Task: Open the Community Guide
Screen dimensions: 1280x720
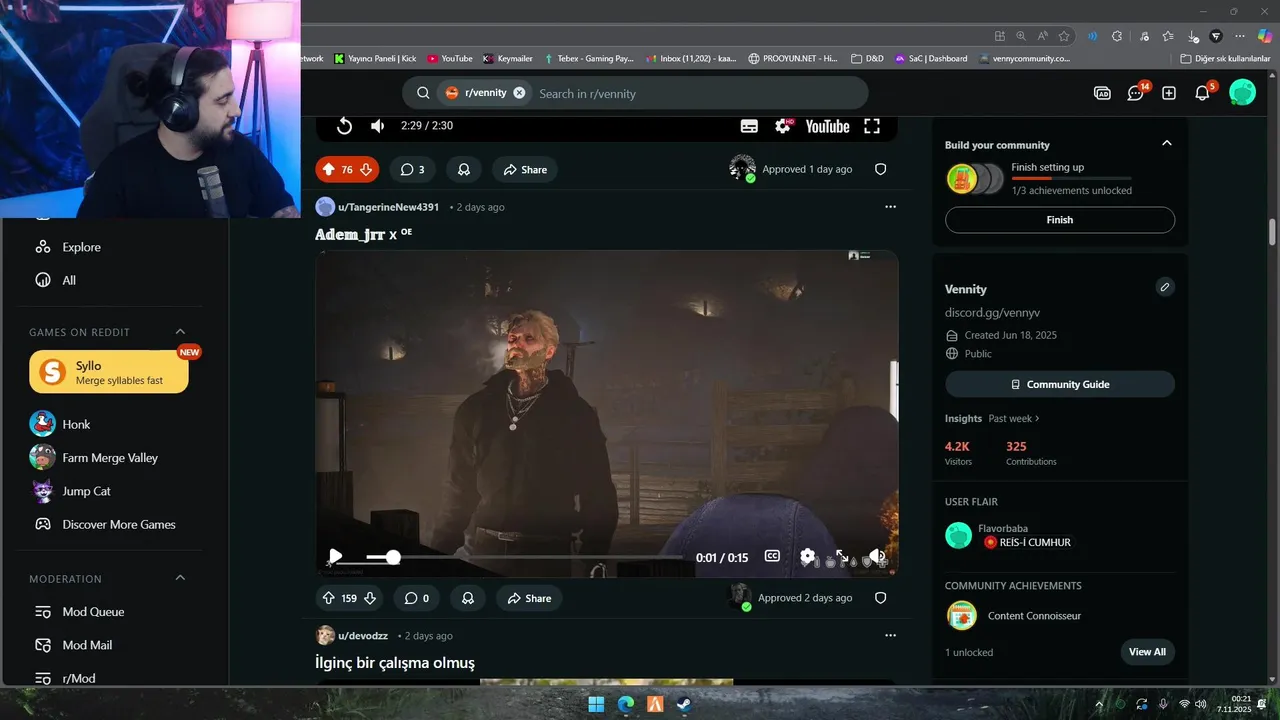Action: tap(1060, 384)
